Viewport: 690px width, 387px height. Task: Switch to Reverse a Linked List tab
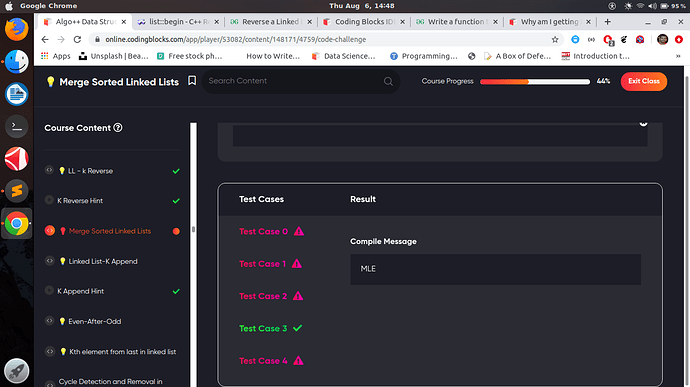[x=270, y=22]
